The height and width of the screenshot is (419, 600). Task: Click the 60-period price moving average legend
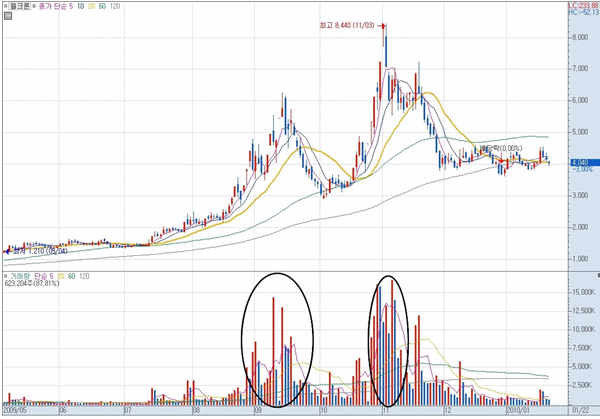coord(102,5)
